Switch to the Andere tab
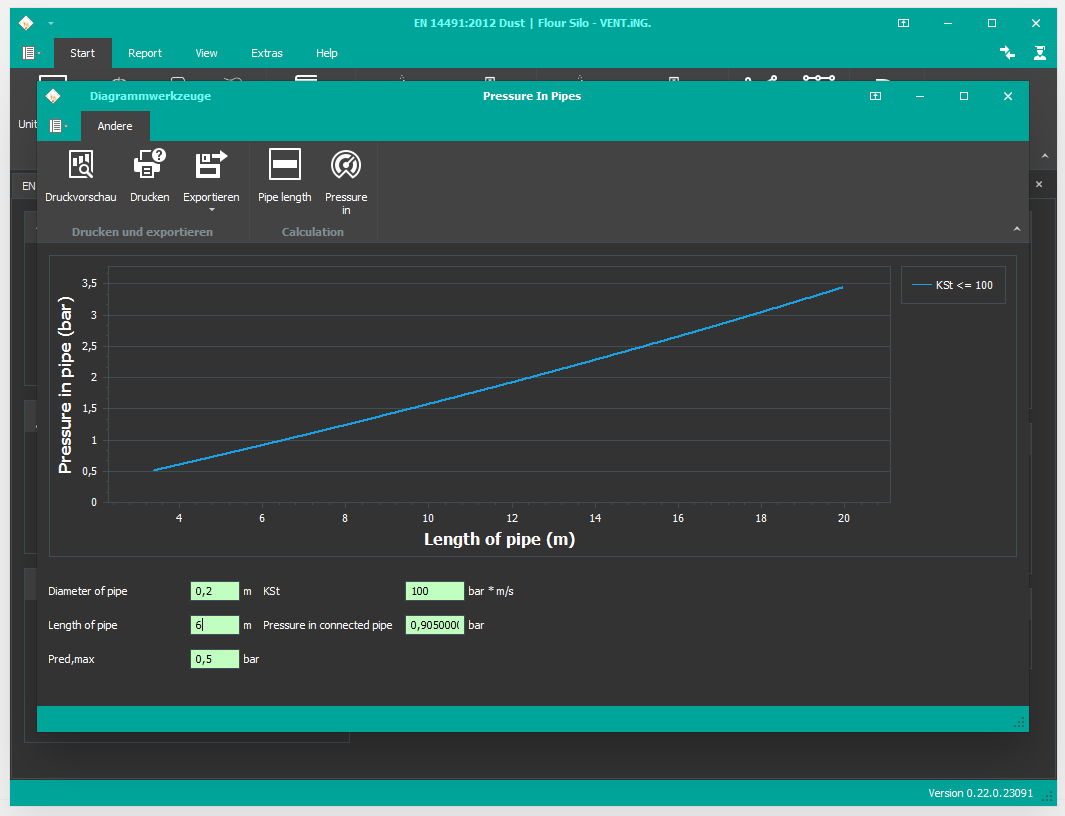The image size is (1065, 816). [x=115, y=127]
